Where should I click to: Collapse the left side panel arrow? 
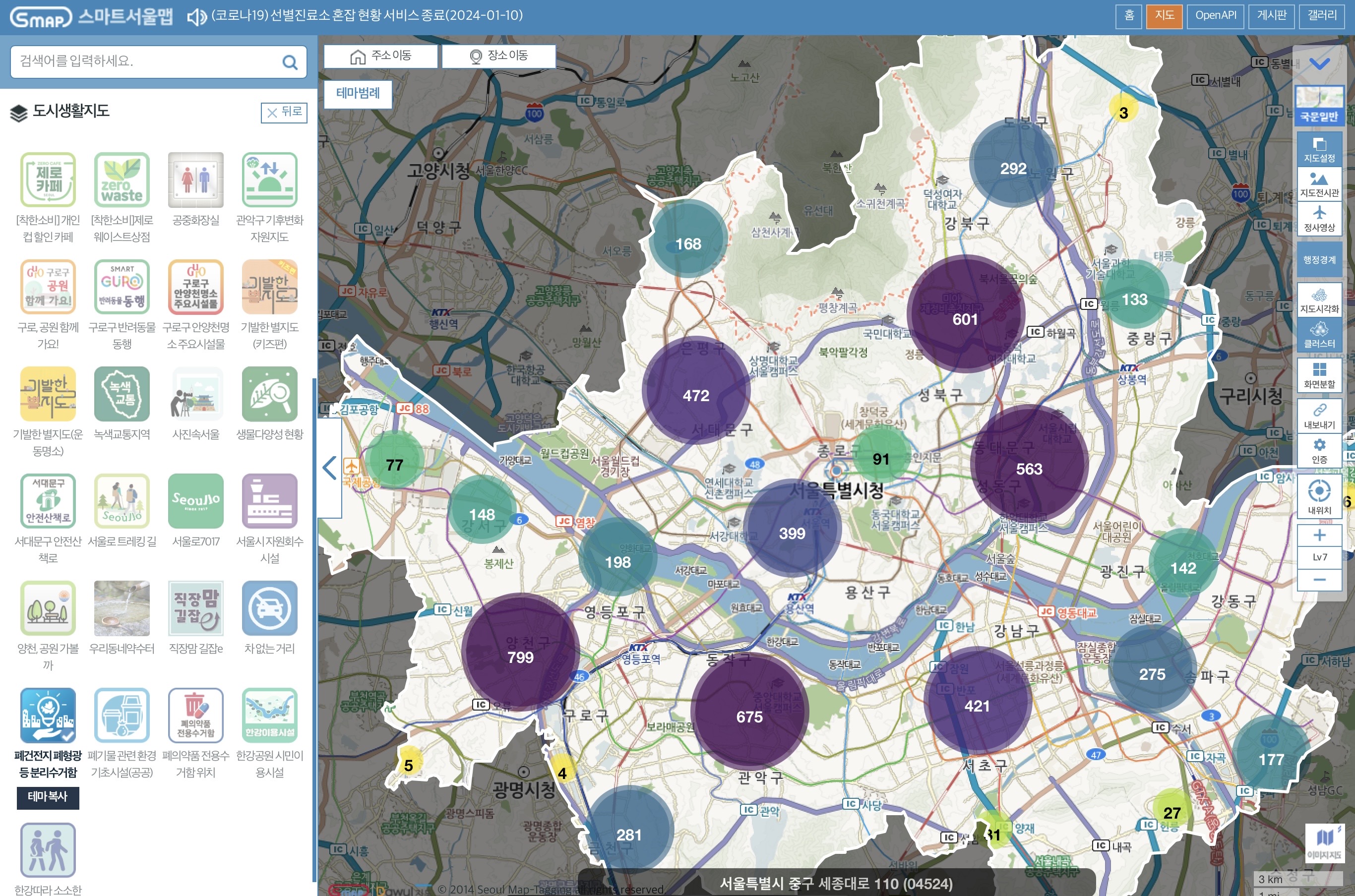click(330, 468)
